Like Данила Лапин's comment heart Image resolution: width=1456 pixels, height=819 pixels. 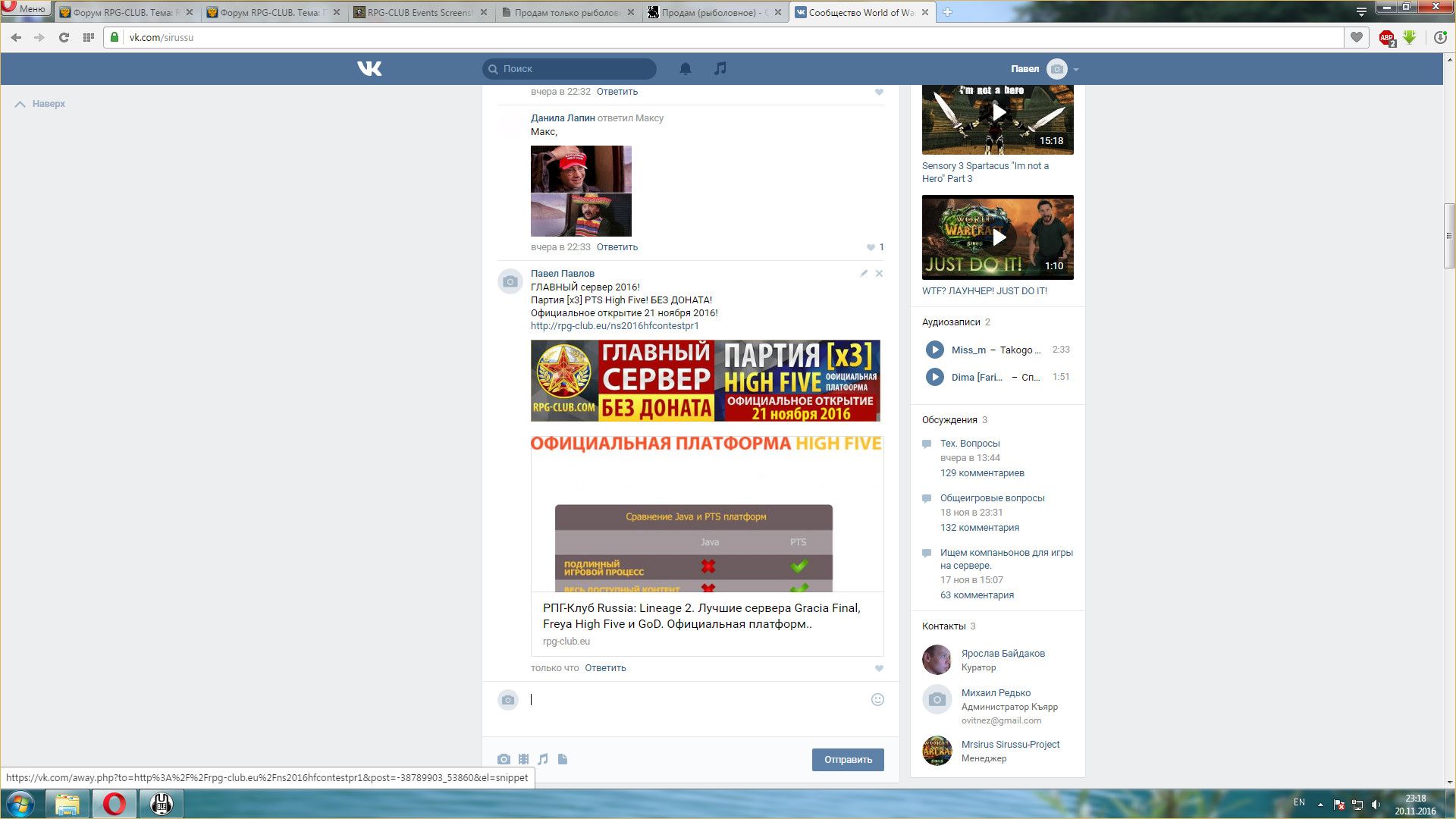click(871, 247)
